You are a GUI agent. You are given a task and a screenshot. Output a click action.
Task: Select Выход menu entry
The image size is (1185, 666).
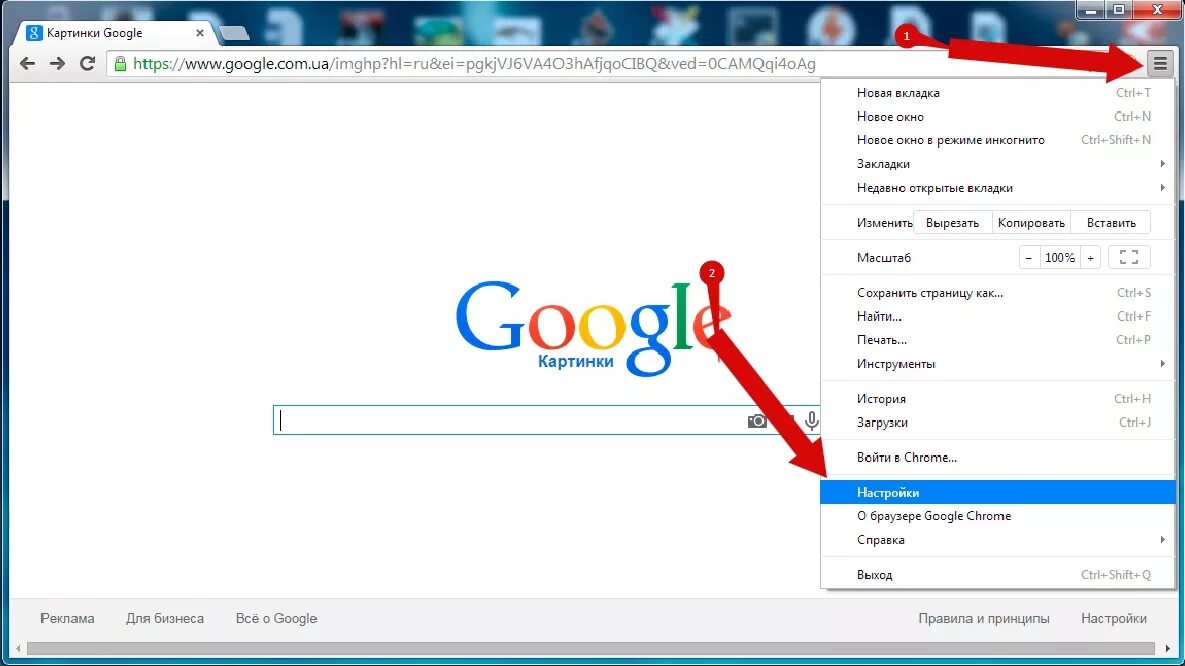tap(998, 575)
